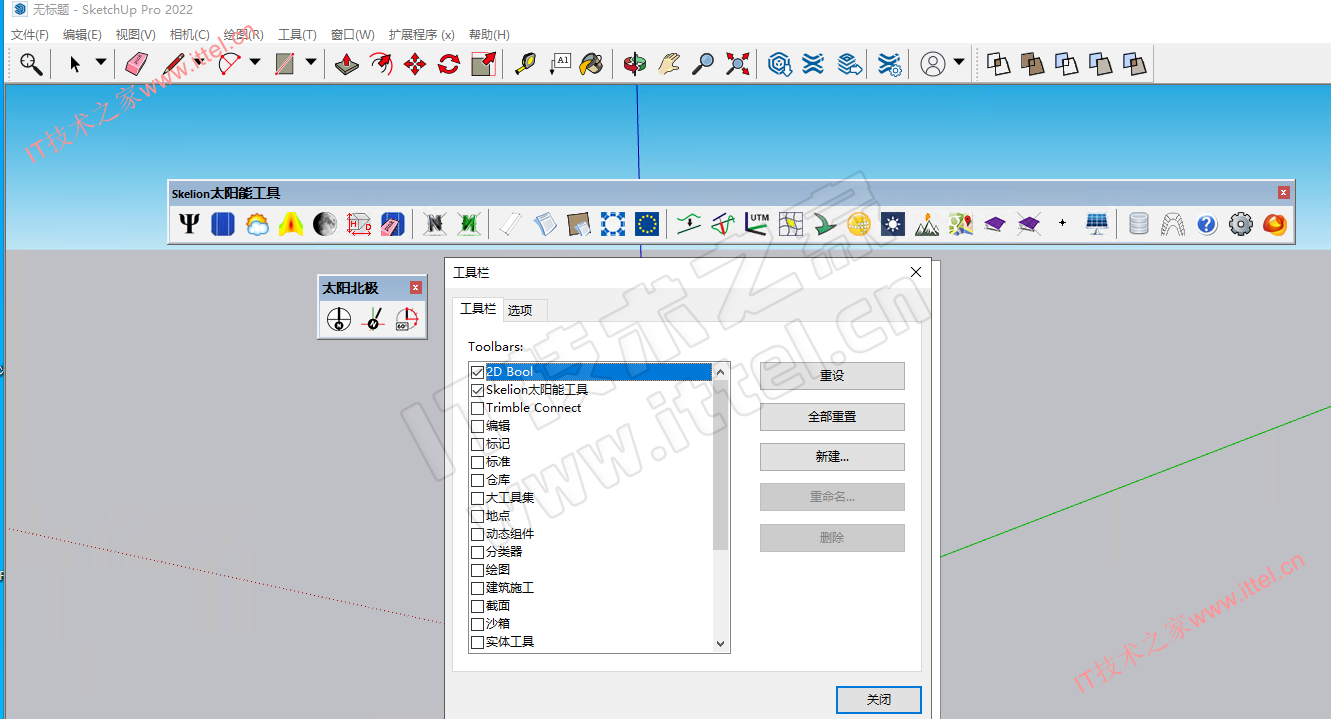Enable the Trimble Connect toolbar checkbox
Screen dimensions: 1331x719
(x=477, y=408)
